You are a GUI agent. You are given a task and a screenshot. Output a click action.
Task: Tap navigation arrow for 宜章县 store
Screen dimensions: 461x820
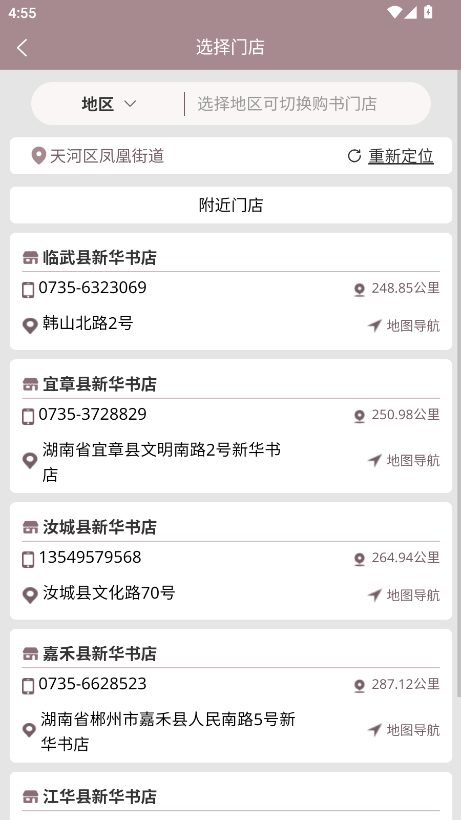374,460
